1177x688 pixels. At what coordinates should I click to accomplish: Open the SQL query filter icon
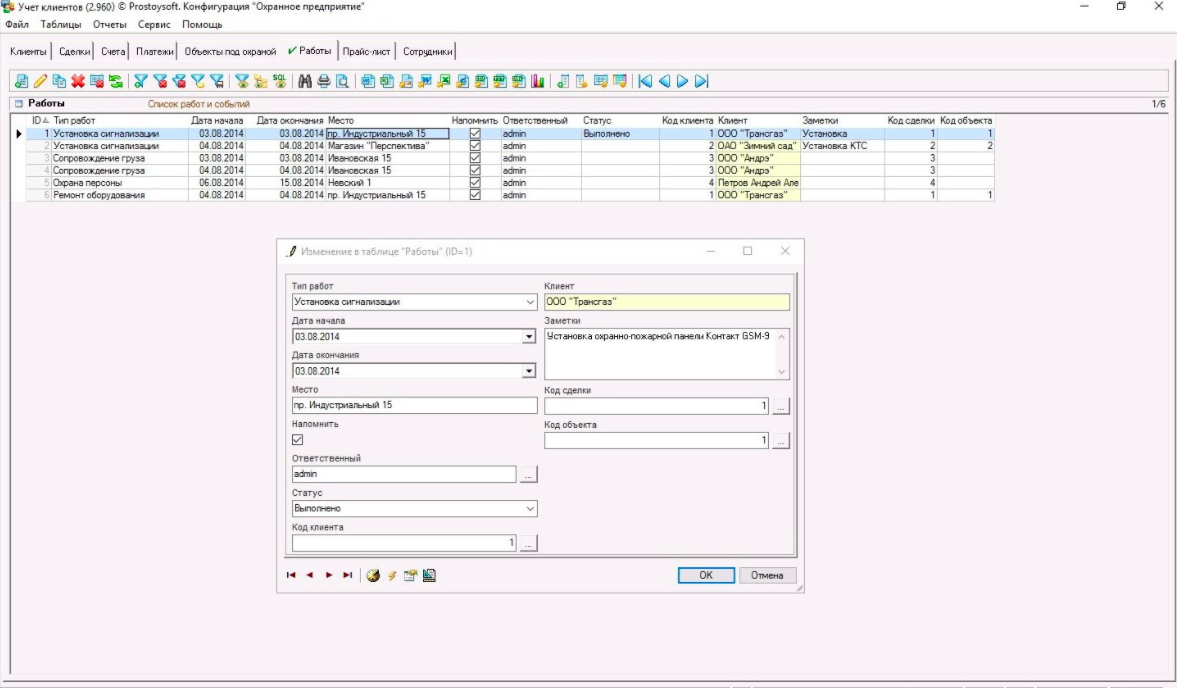tap(279, 81)
